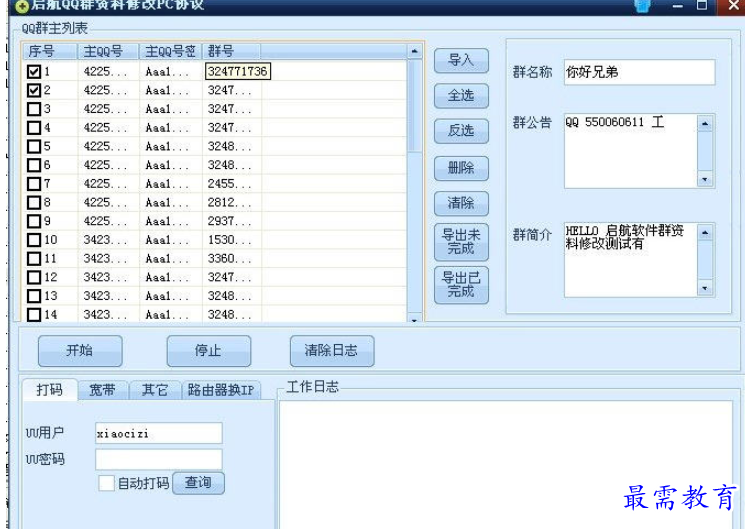Check the checkbox for row 6

pyautogui.click(x=34, y=165)
